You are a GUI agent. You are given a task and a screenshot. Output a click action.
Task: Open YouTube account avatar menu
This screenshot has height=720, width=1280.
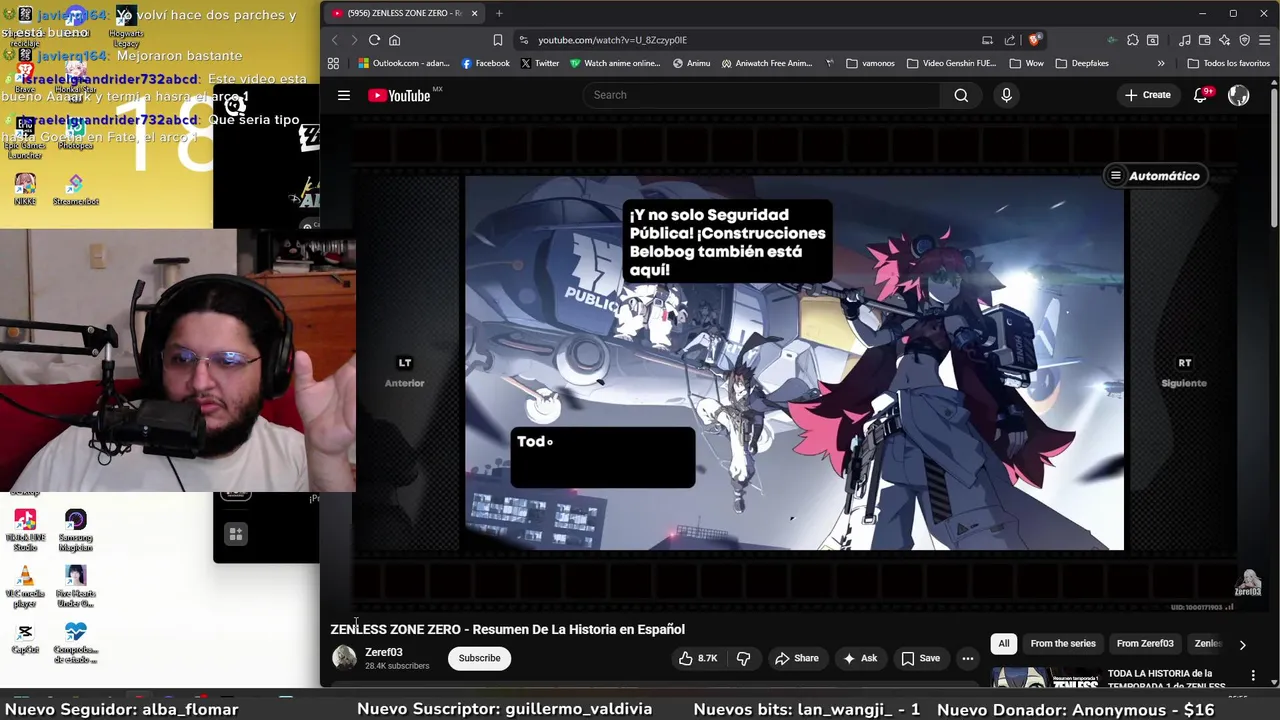1238,95
